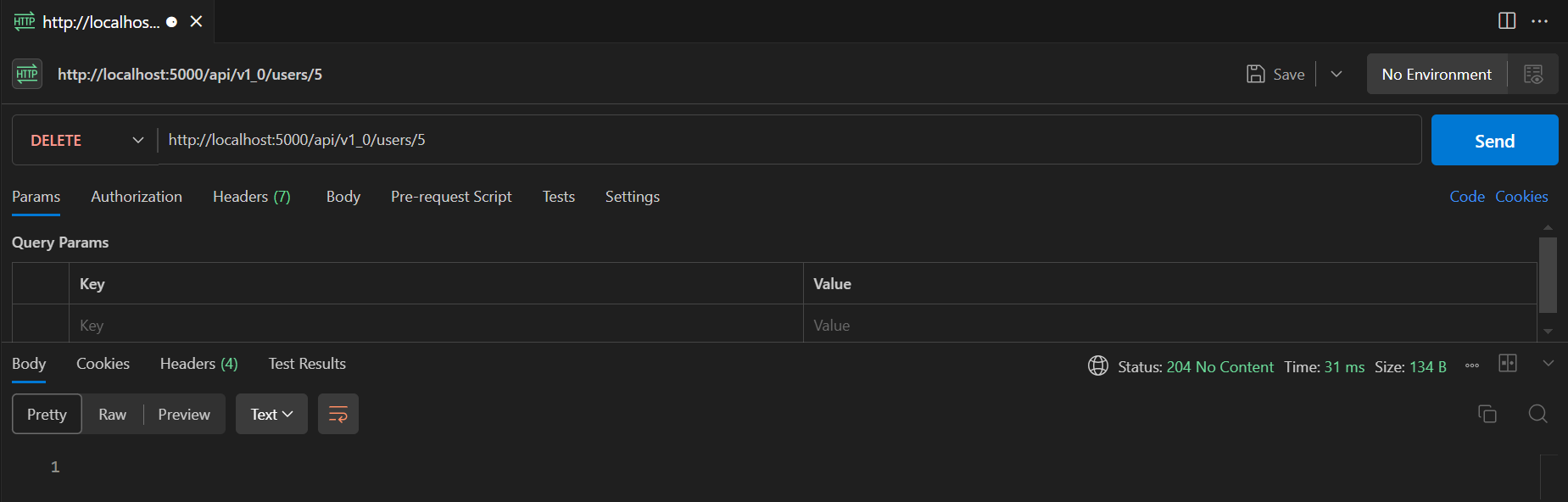This screenshot has height=502, width=1568.
Task: Toggle the two-pane response layout icon
Action: point(1508,363)
